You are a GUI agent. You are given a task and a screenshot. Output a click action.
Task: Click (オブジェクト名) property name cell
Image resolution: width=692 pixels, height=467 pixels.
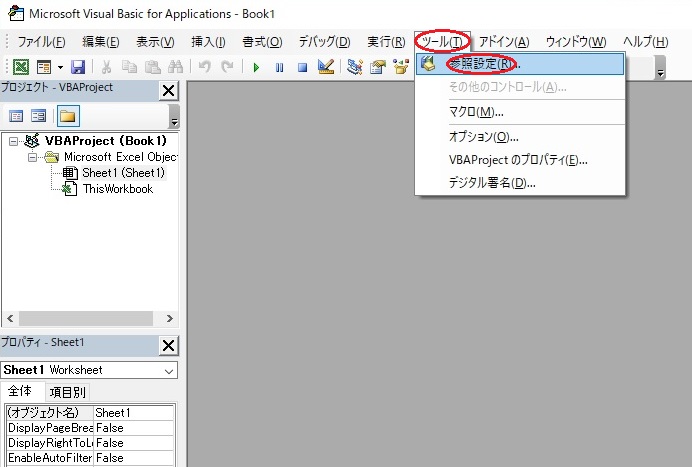[x=49, y=413]
